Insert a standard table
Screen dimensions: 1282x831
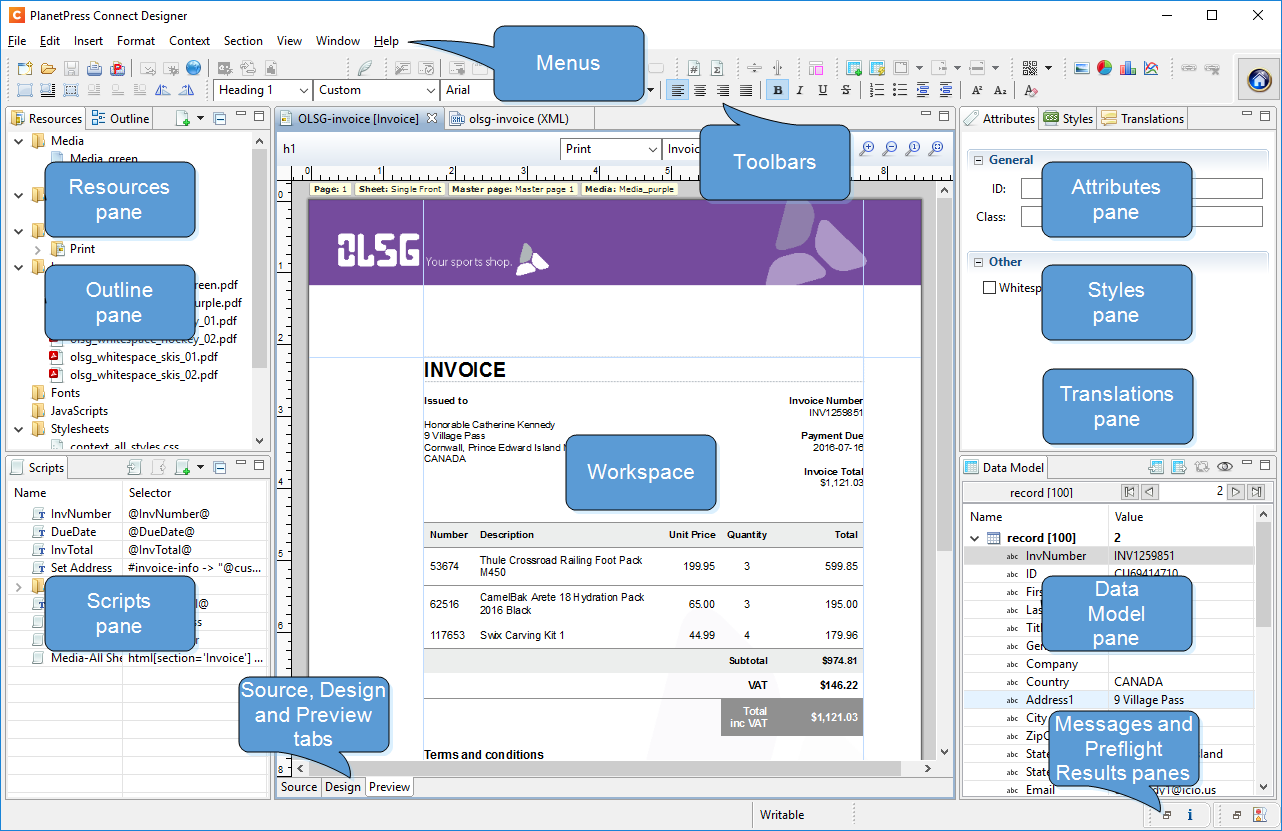click(854, 68)
